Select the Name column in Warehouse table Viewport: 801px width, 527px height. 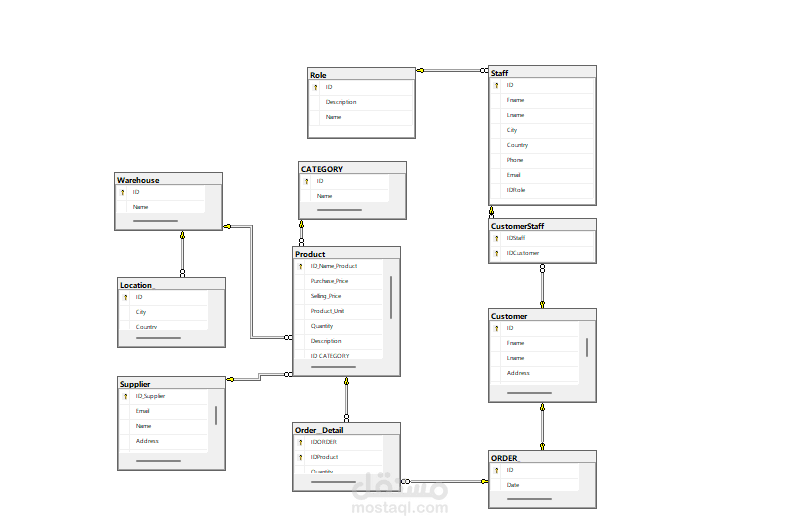(161, 207)
